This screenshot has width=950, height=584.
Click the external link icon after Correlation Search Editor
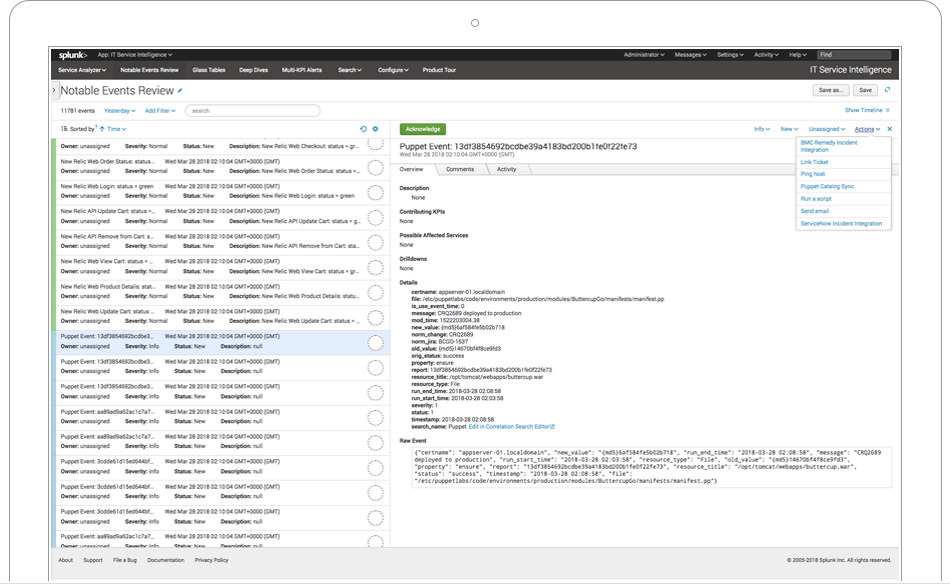pyautogui.click(x=552, y=426)
